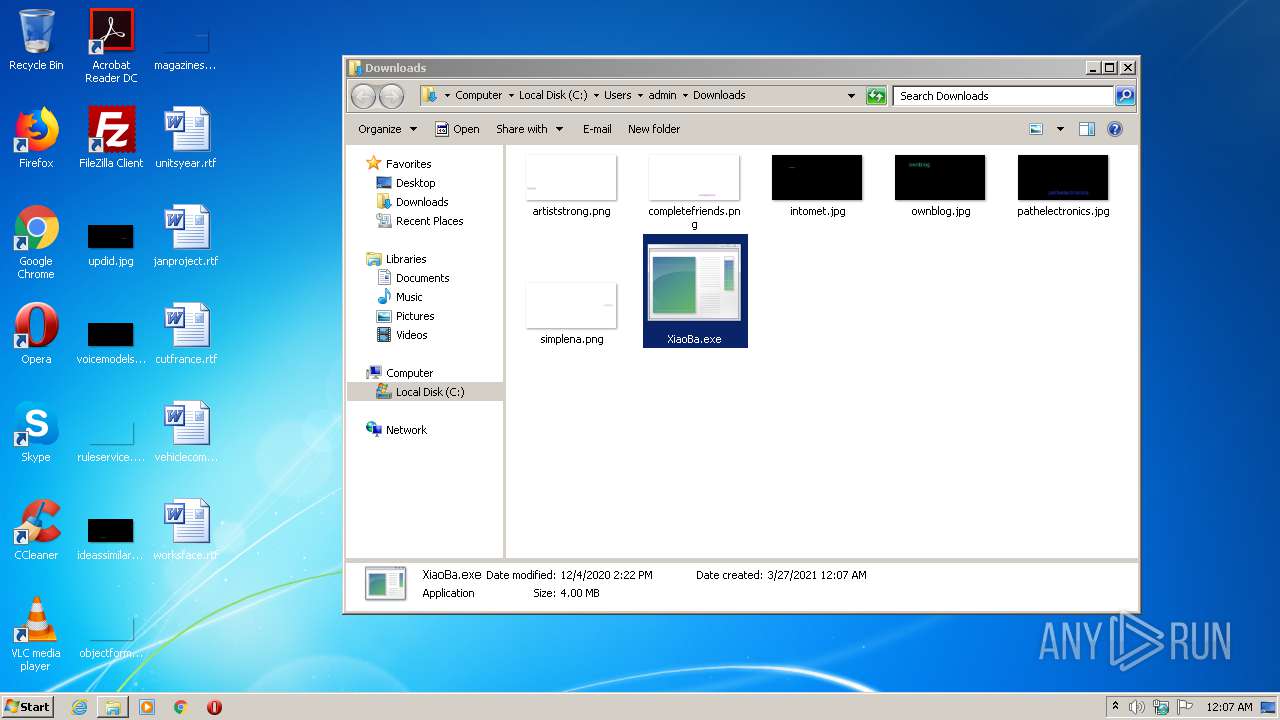This screenshot has height=720, width=1280.
Task: Click volume speaker icon in system tray
Action: click(x=1137, y=707)
